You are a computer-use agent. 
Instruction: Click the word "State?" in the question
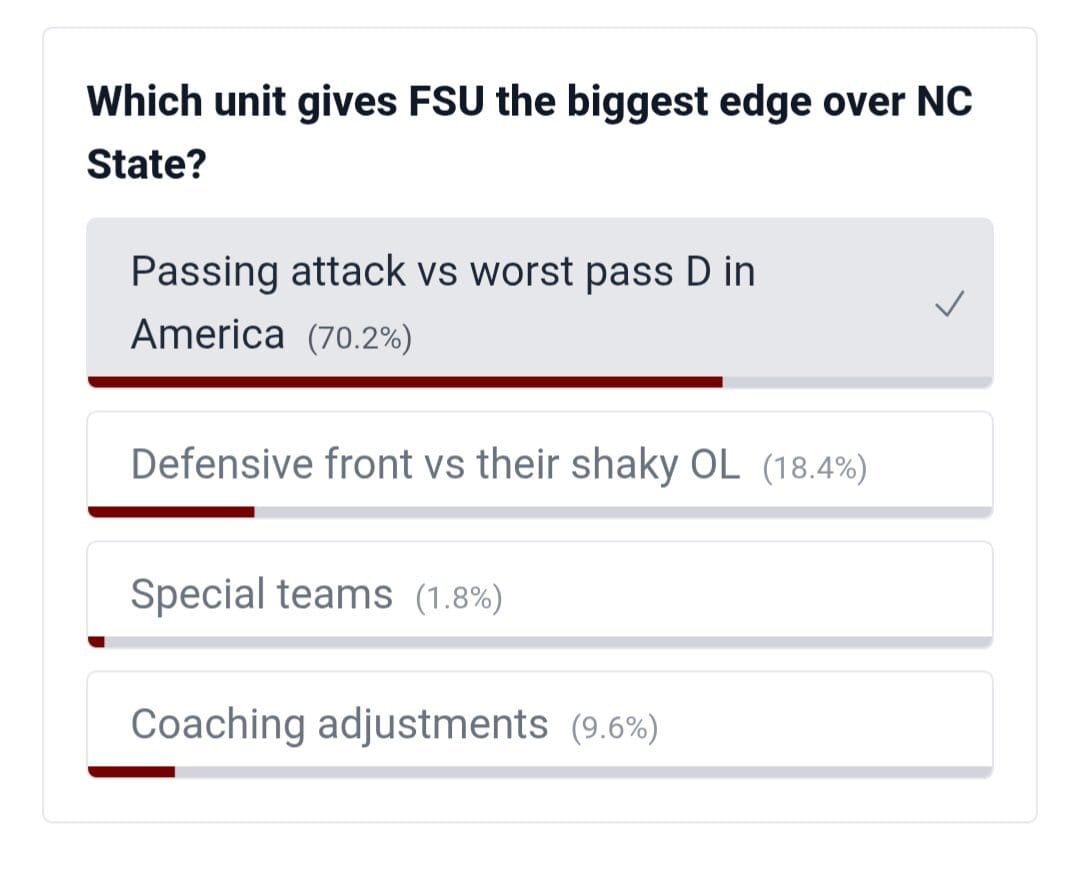coord(146,165)
